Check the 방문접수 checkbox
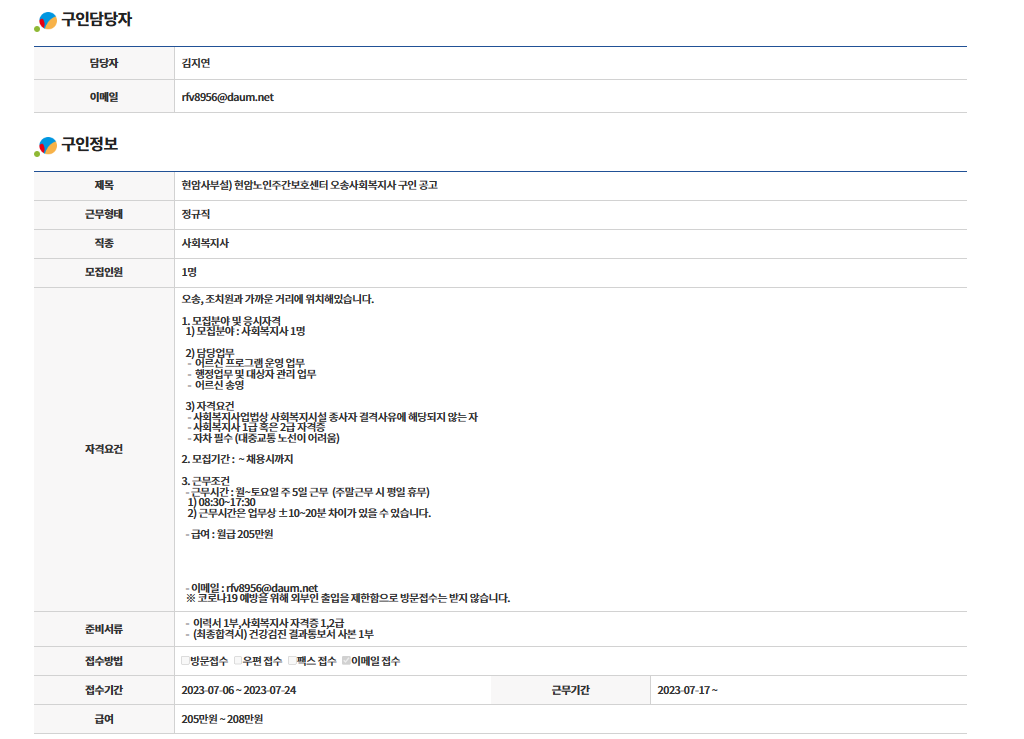This screenshot has height=739, width=1024. coord(186,661)
